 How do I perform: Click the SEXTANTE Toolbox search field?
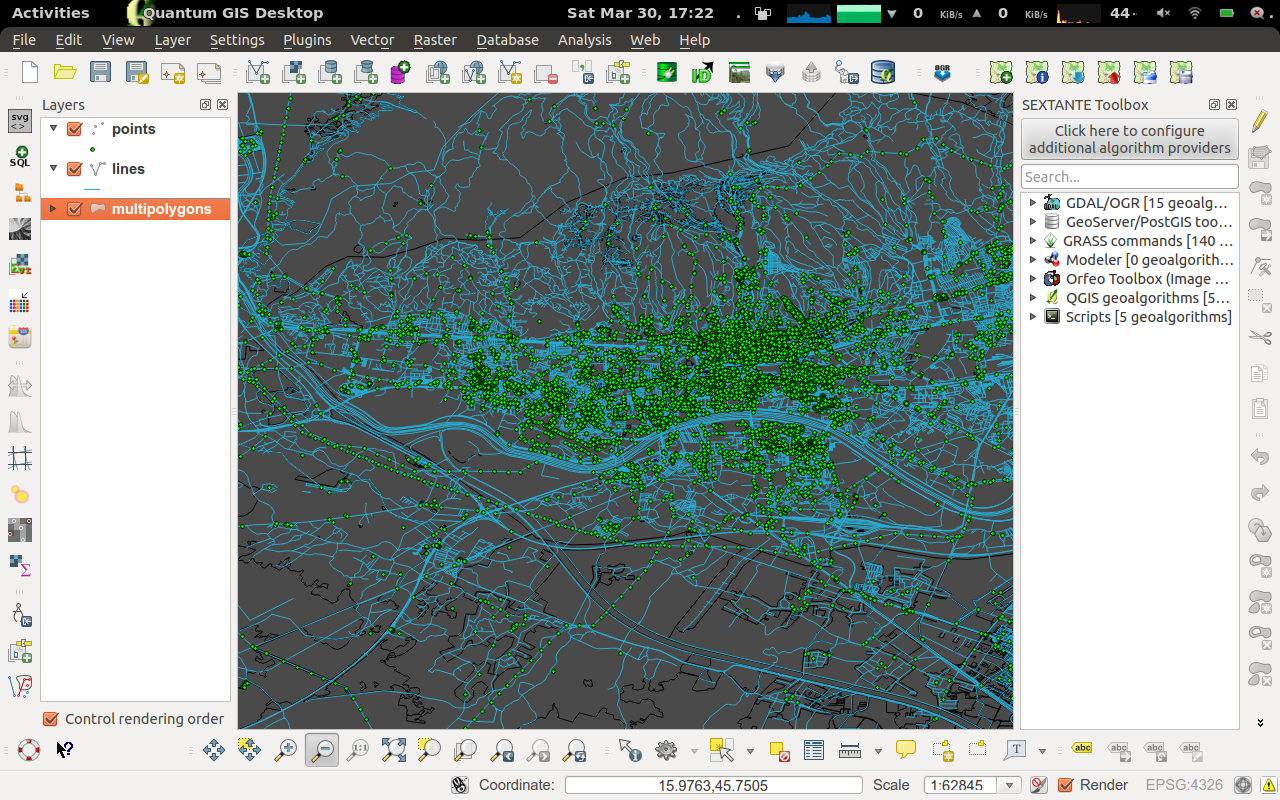point(1129,177)
